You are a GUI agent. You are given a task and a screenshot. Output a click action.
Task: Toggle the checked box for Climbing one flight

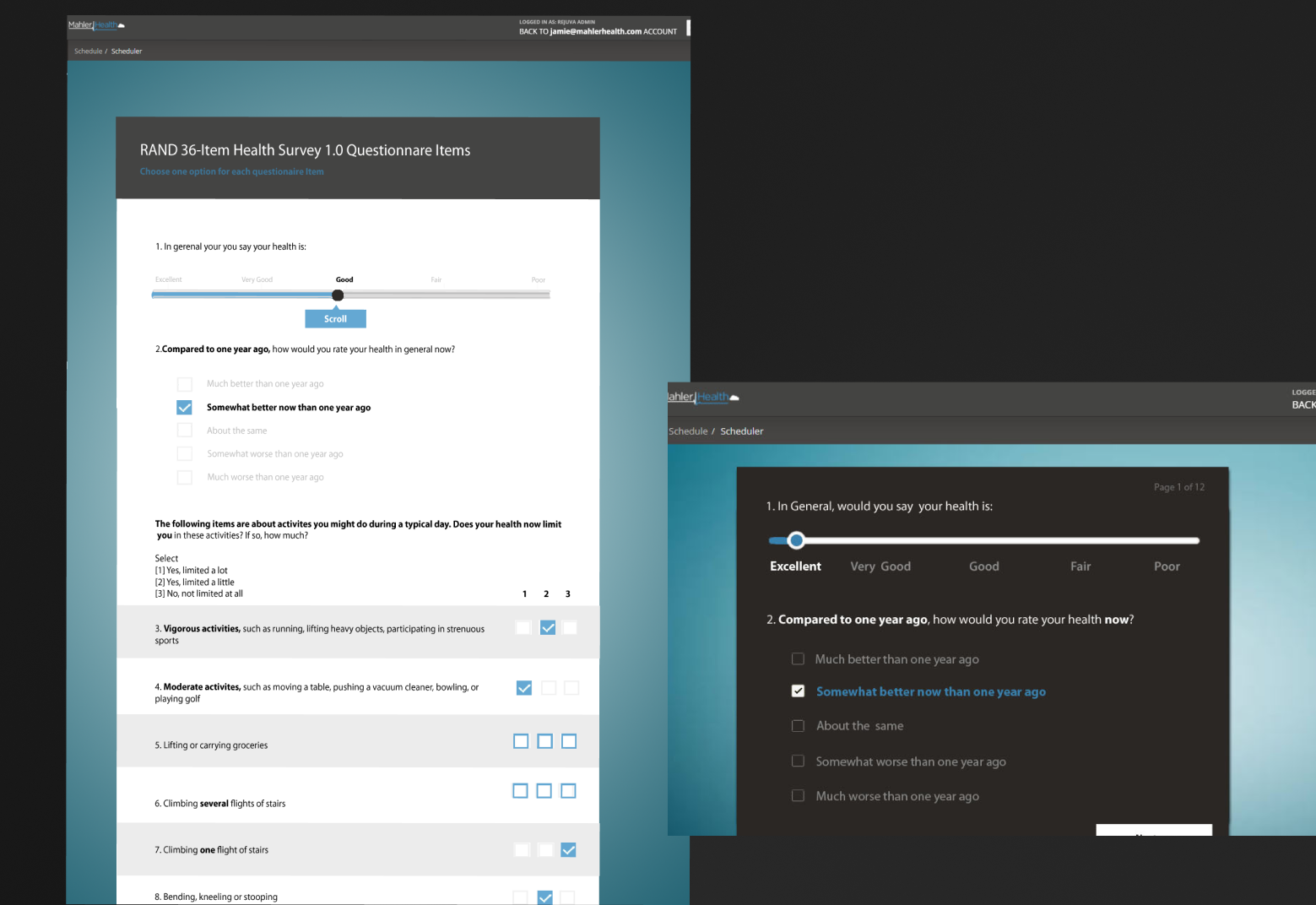(568, 850)
